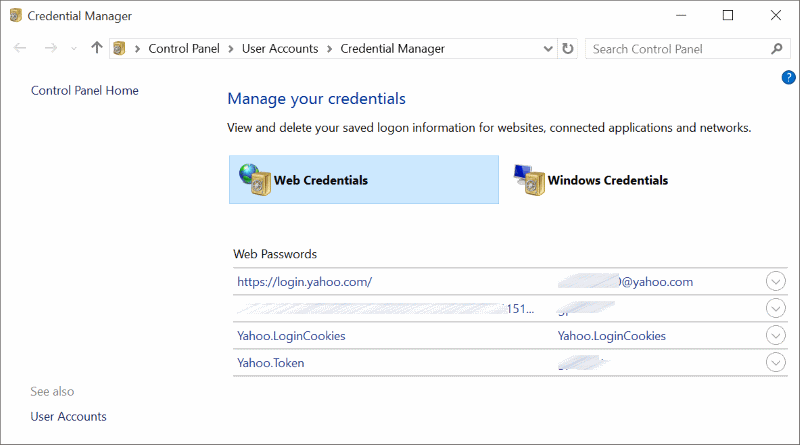Switch to Web Credentials tab
The image size is (800, 445).
(x=364, y=180)
